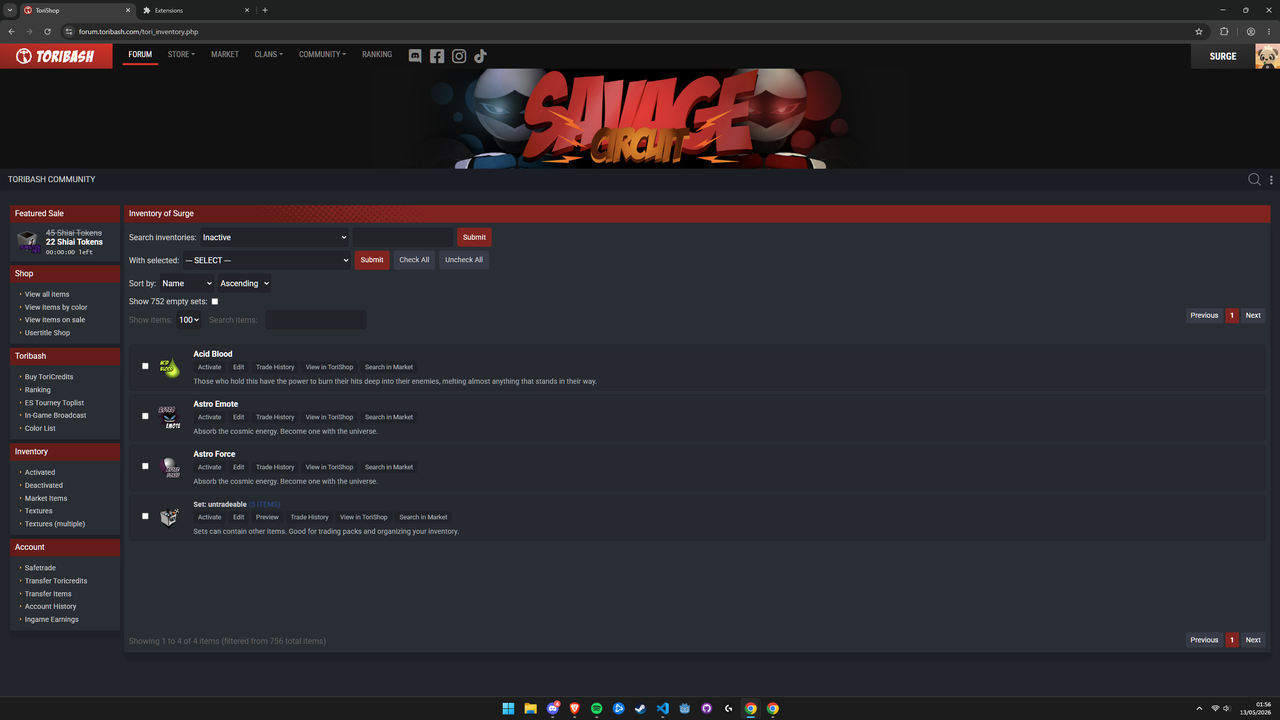The height and width of the screenshot is (720, 1280).
Task: Expand the Clans menu in the navbar
Action: (x=268, y=55)
